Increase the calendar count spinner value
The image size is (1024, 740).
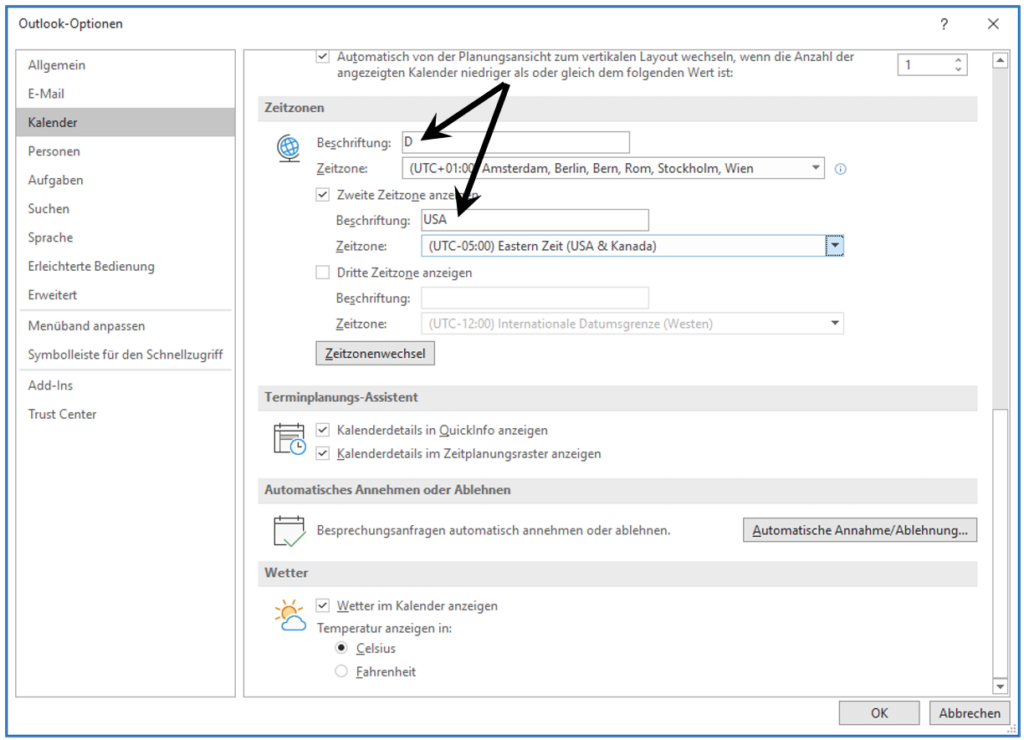958,60
